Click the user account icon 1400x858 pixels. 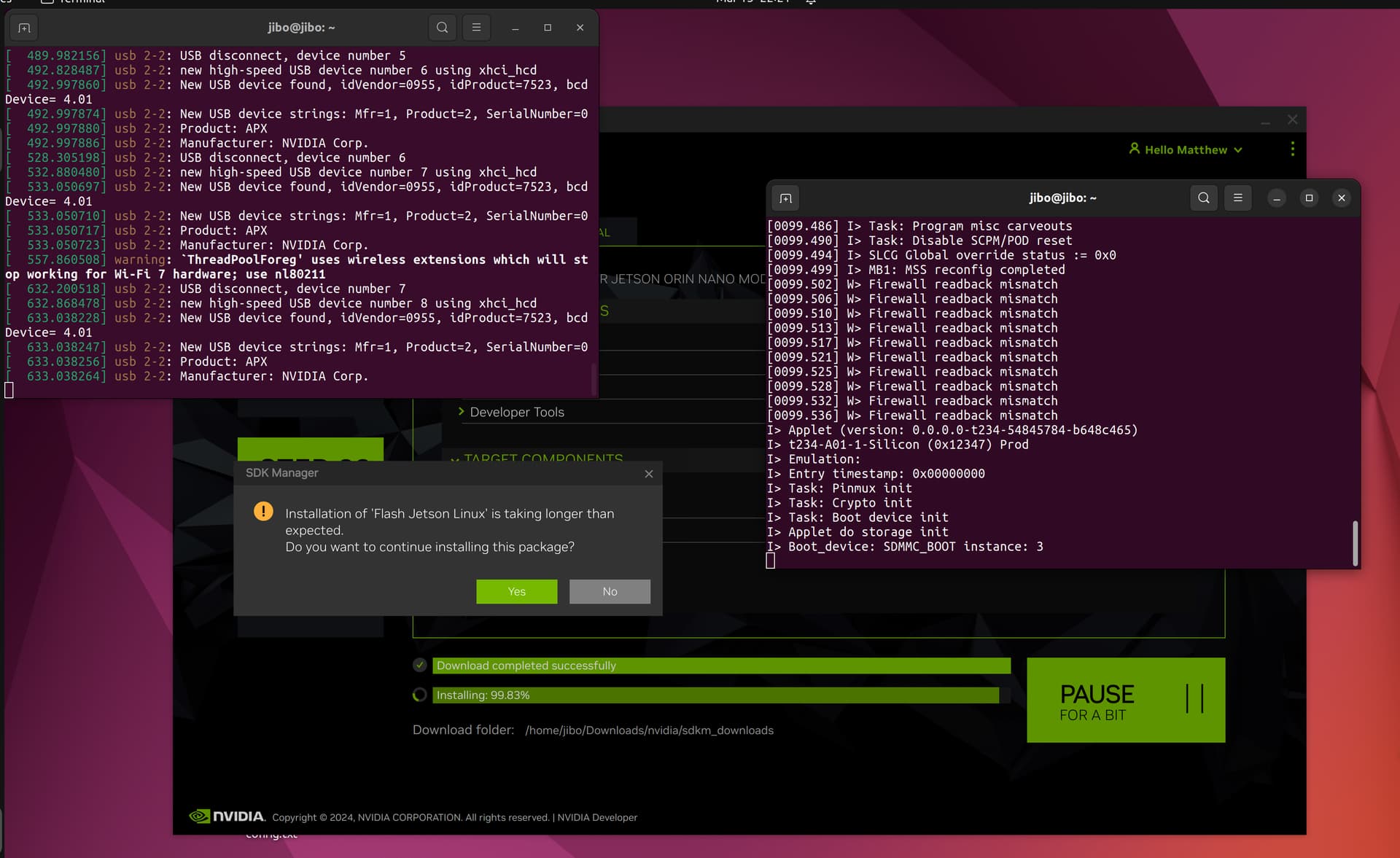tap(1134, 149)
